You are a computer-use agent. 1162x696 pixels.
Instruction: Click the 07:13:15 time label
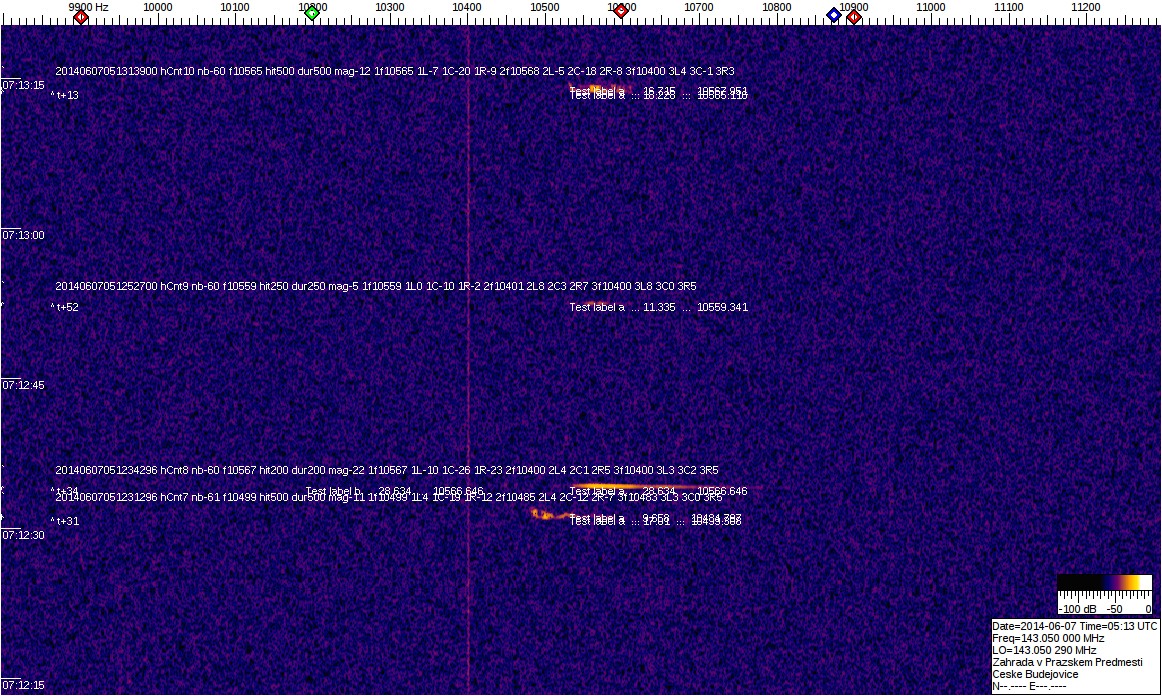pyautogui.click(x=24, y=86)
